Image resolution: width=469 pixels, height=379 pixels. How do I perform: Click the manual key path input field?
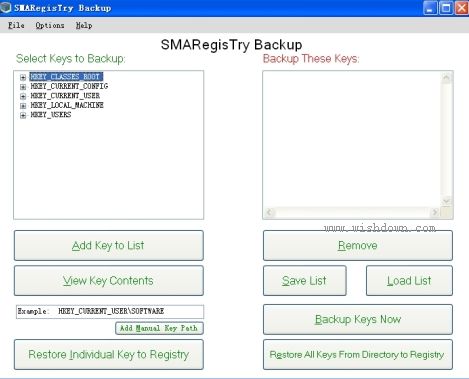[110, 312]
